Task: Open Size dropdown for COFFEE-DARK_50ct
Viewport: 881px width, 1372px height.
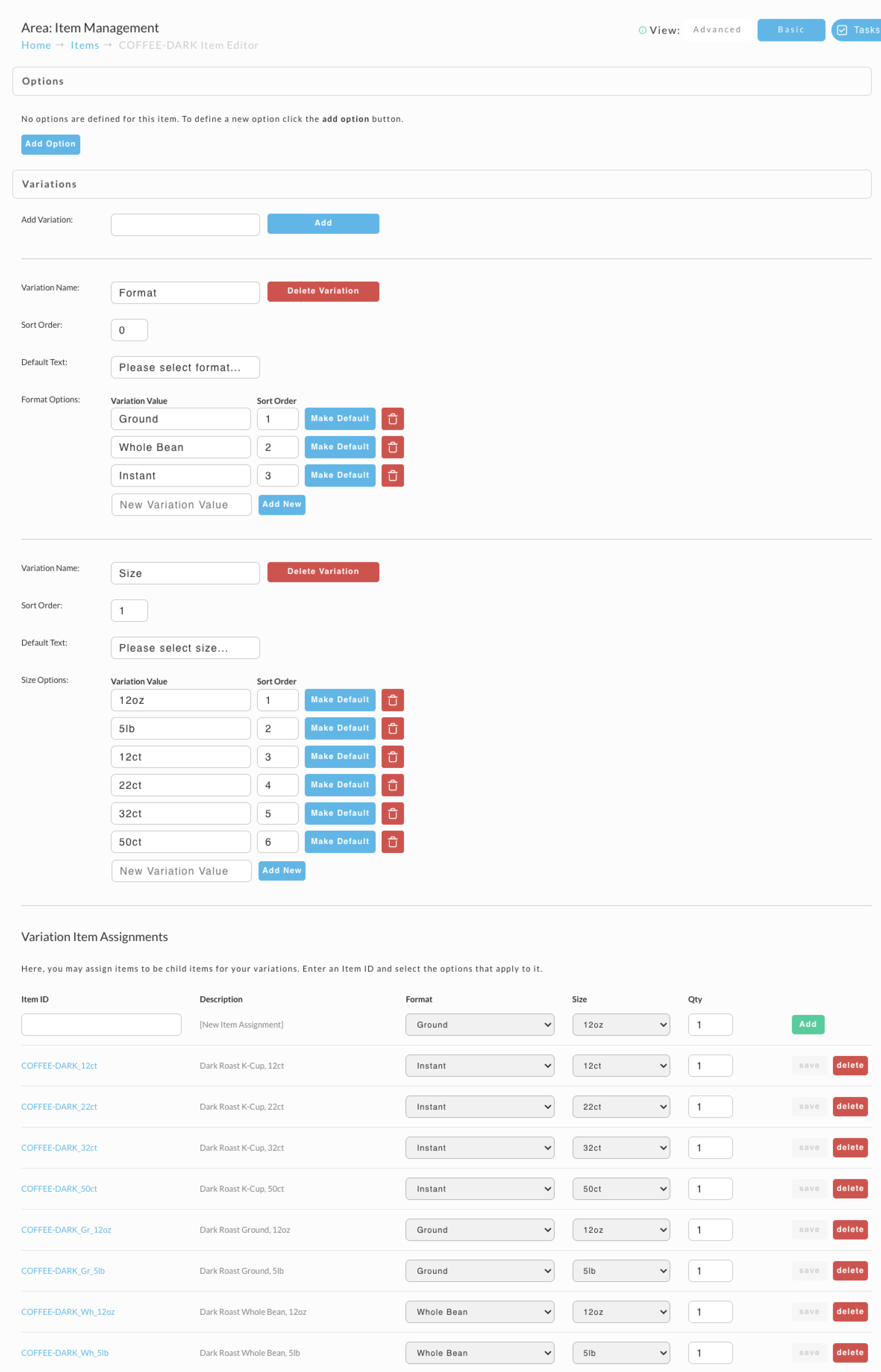Action: (x=621, y=1189)
